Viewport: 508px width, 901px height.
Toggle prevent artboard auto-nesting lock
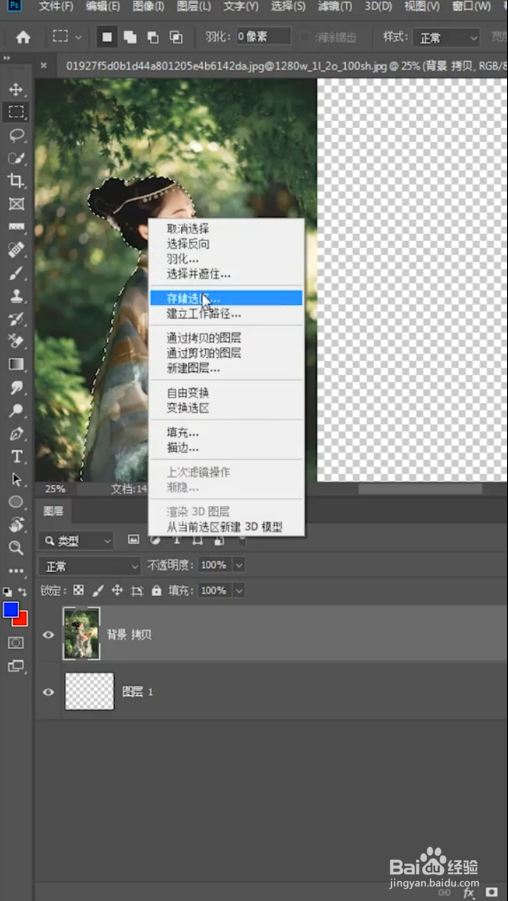(x=137, y=590)
